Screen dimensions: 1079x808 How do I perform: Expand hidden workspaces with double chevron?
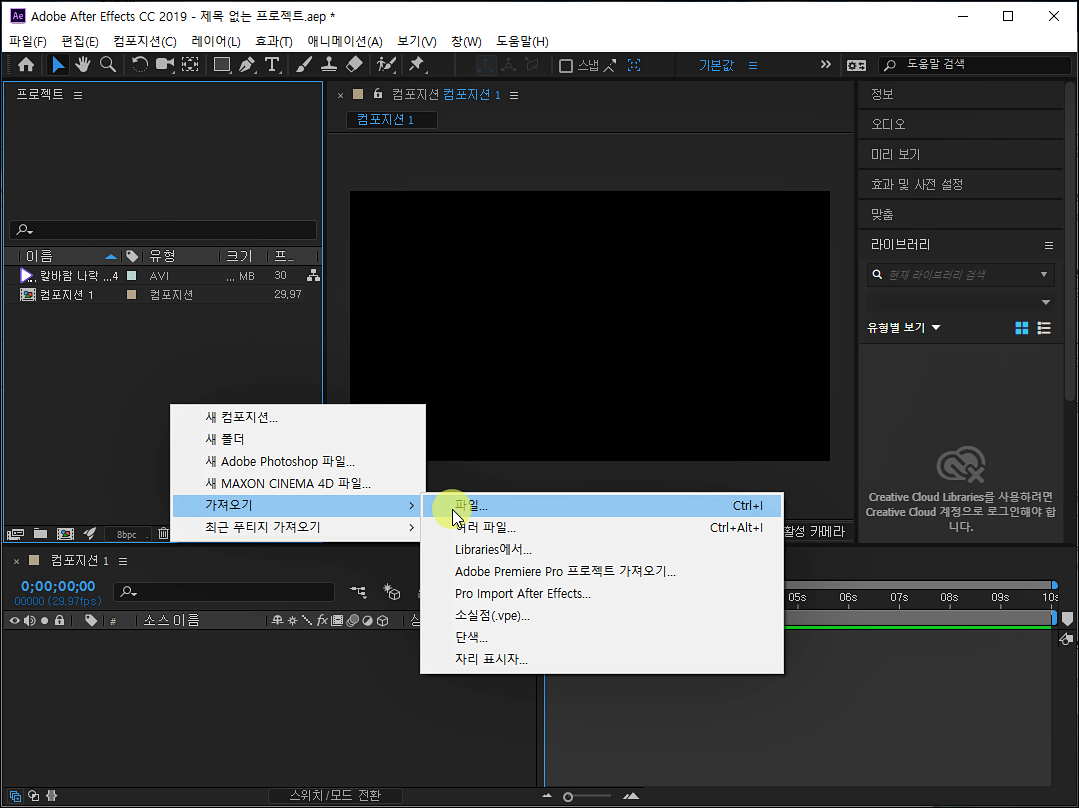825,65
